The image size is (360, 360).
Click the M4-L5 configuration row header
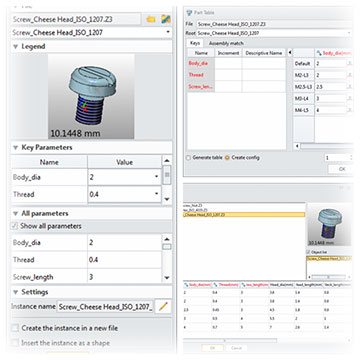point(303,110)
